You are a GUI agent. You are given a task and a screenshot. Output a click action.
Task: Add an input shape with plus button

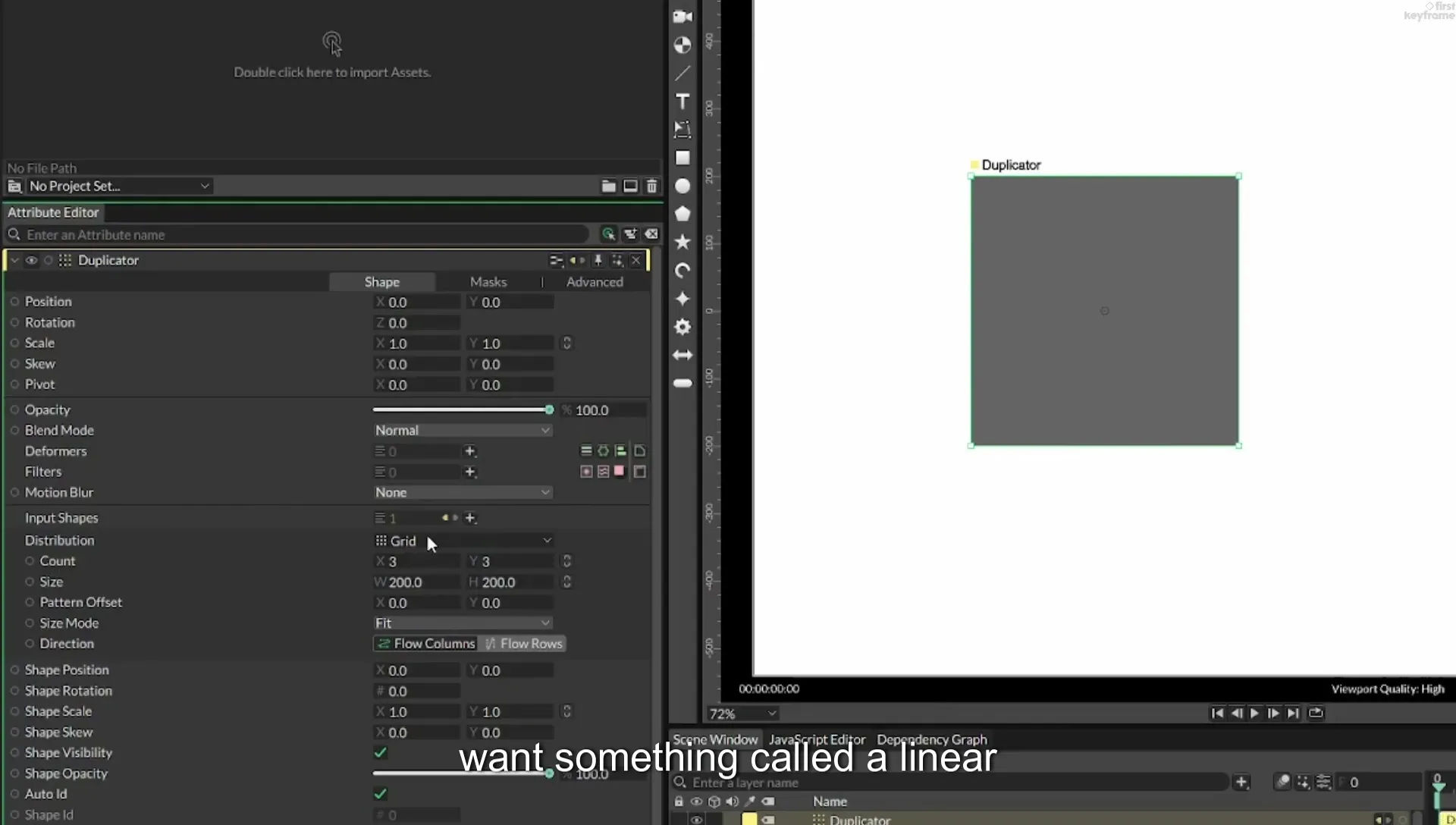tap(470, 518)
